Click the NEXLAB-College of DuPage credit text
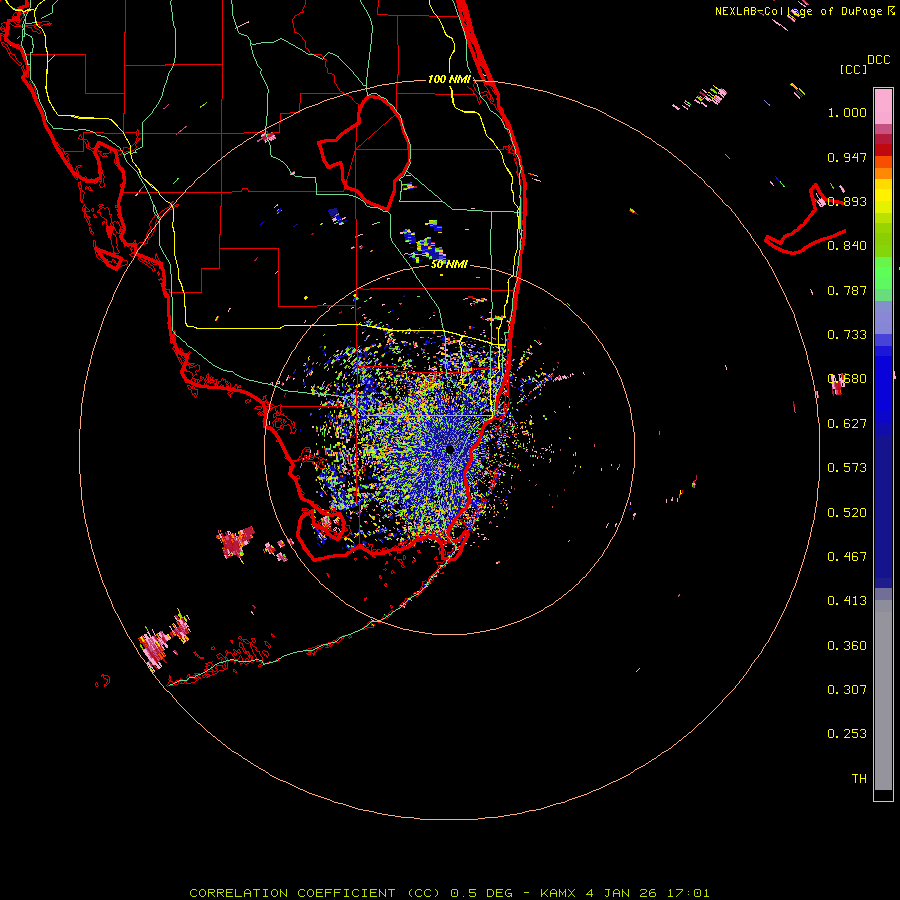This screenshot has height=900, width=900. (x=805, y=11)
